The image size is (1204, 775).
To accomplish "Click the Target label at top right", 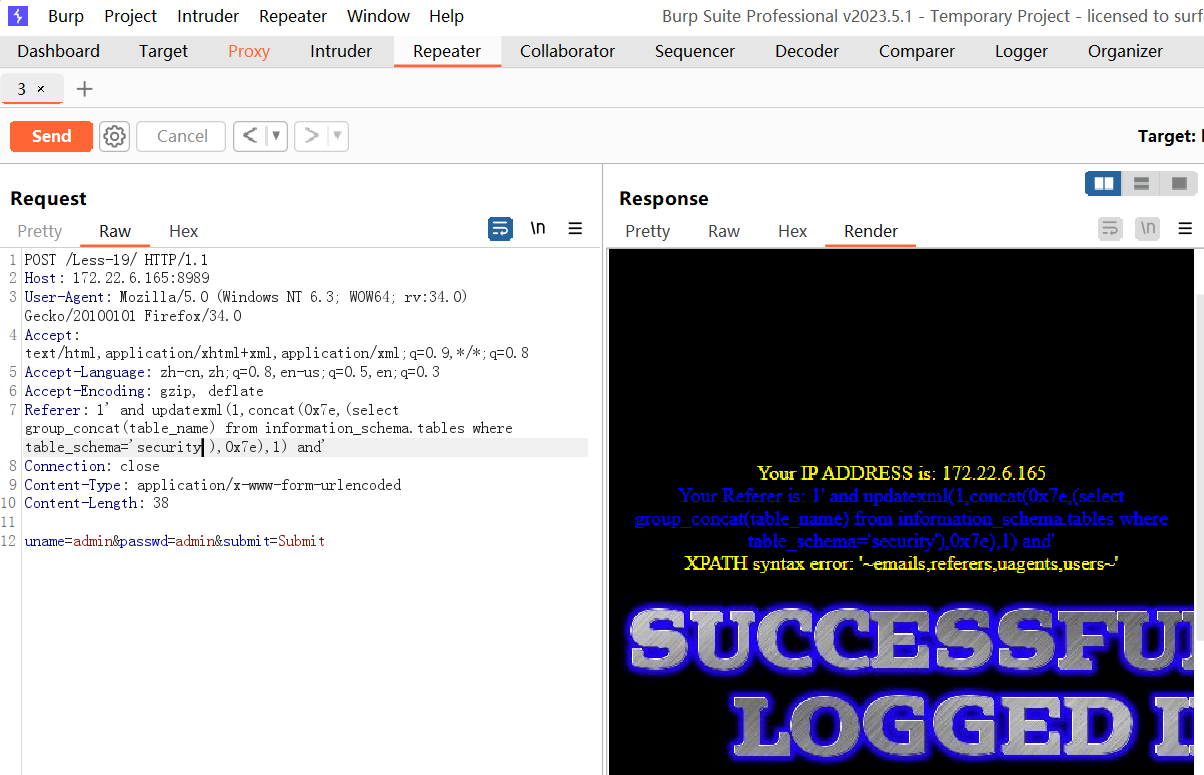I will 1166,136.
